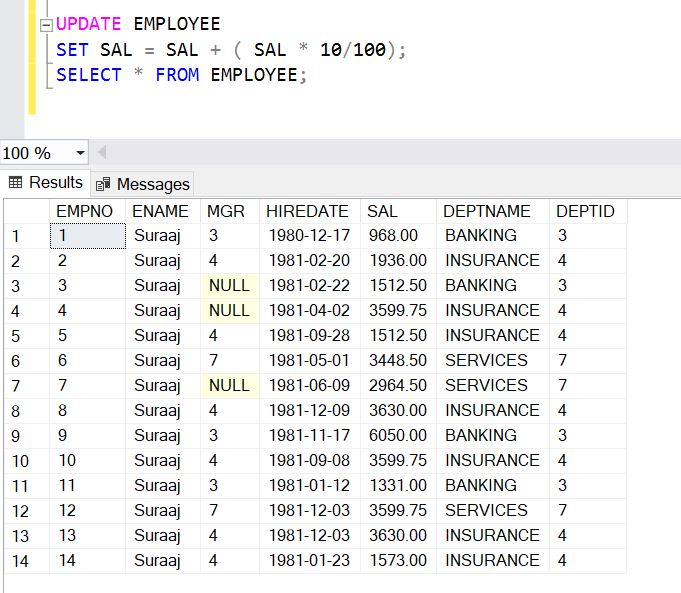The height and width of the screenshot is (593, 681).
Task: Select SERVICES department cell in row 6
Action: pos(493,361)
